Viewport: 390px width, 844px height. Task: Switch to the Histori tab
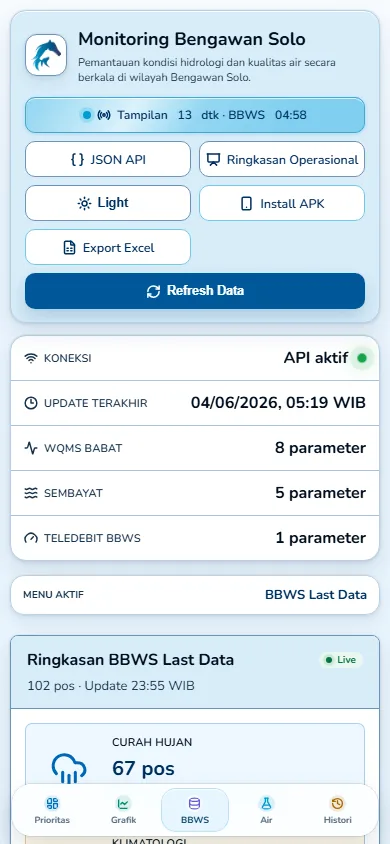pyautogui.click(x=337, y=811)
